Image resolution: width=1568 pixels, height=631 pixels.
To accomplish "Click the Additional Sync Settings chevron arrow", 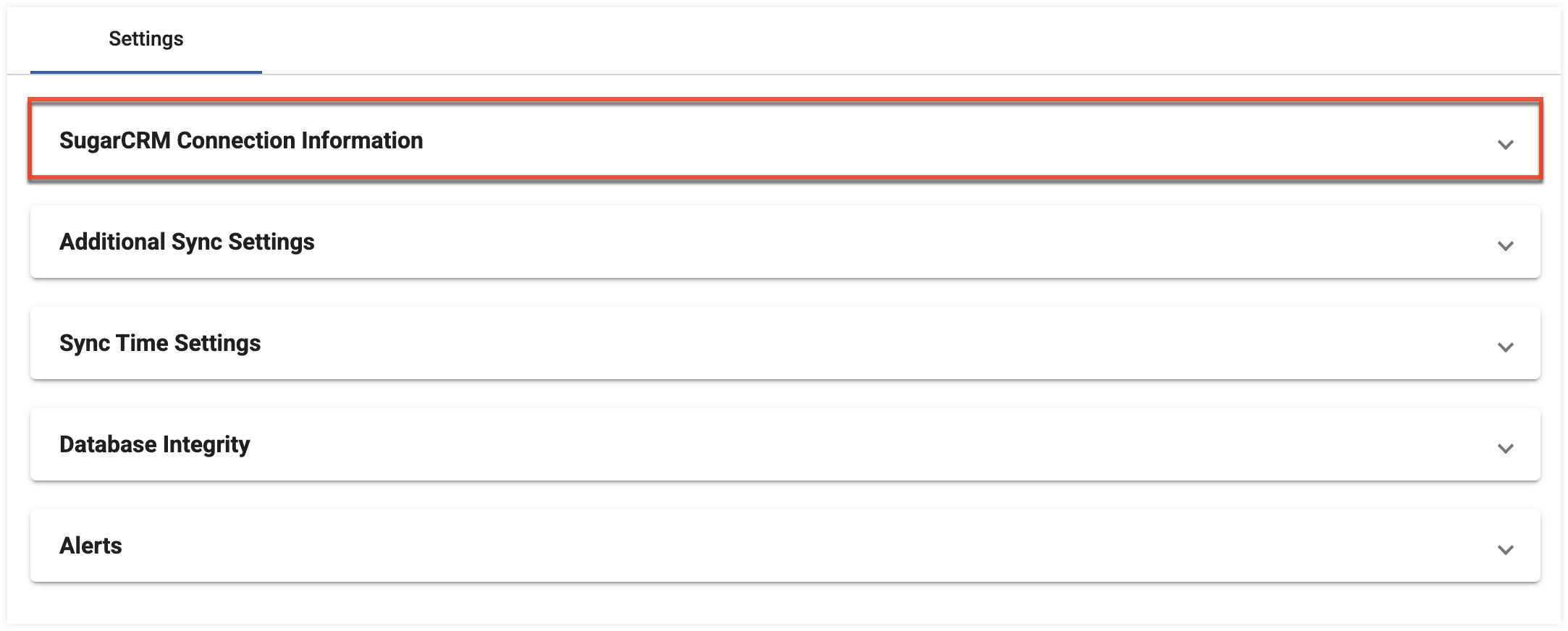I will (1506, 245).
